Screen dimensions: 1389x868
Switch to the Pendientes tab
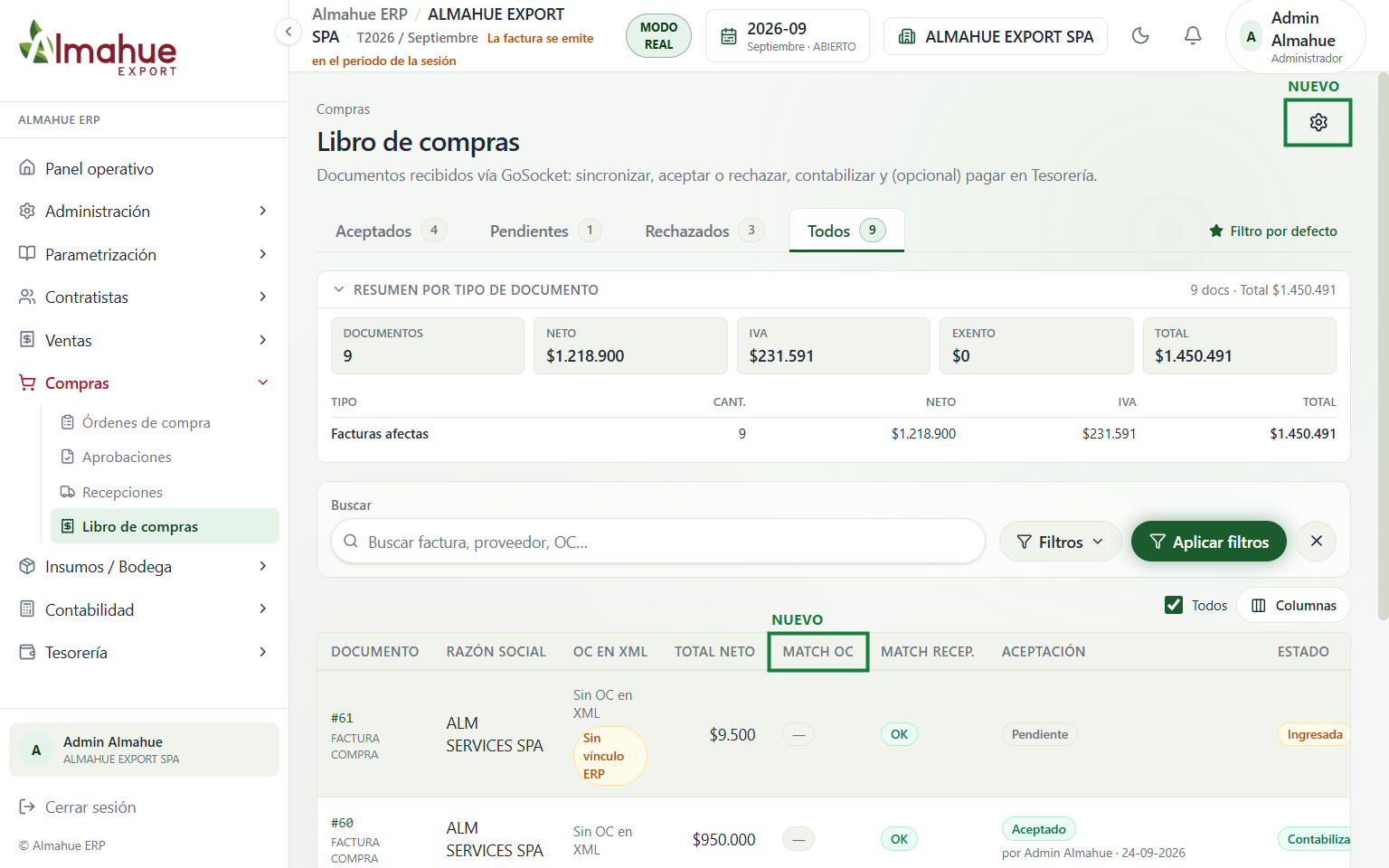pyautogui.click(x=545, y=231)
